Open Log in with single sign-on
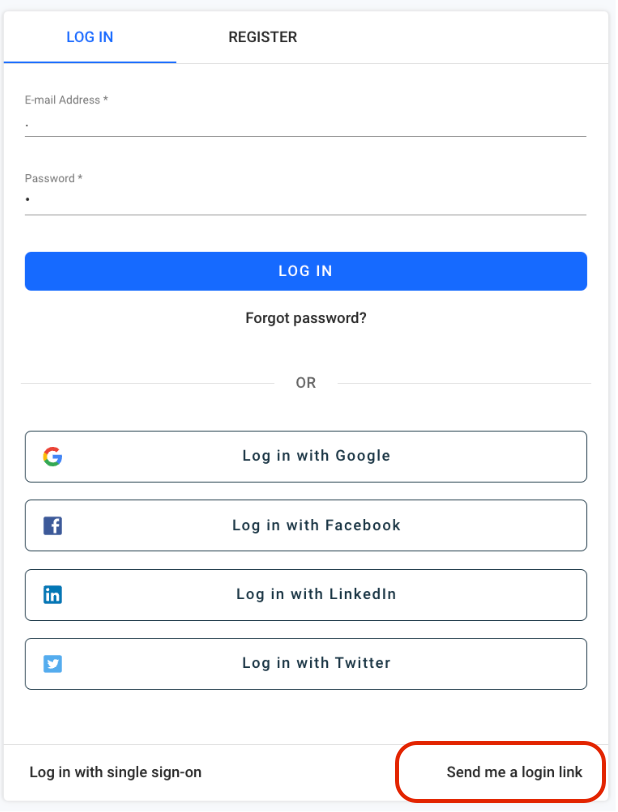This screenshot has height=812, width=618. point(116,772)
